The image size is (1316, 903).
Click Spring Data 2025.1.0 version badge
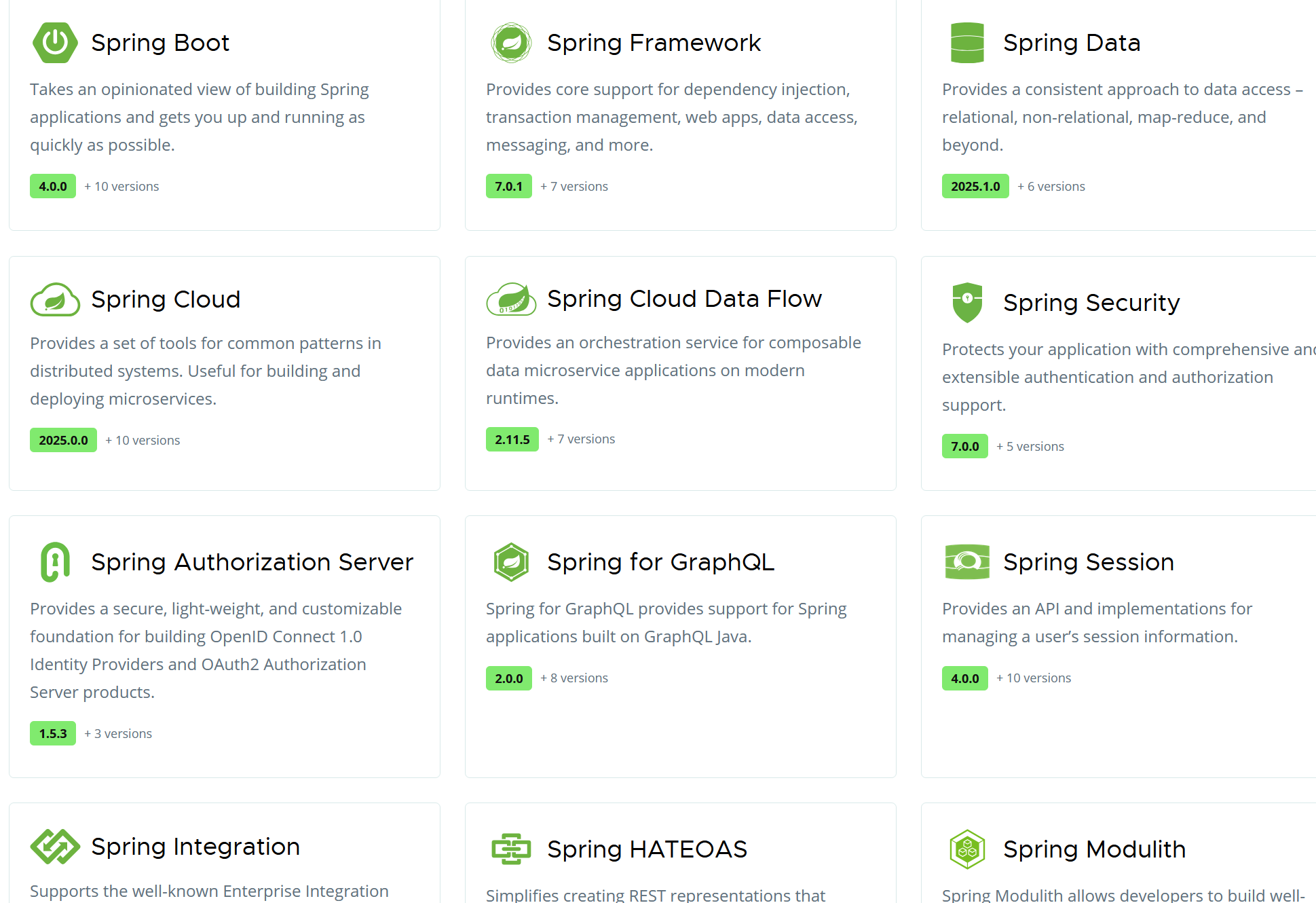pyautogui.click(x=975, y=187)
